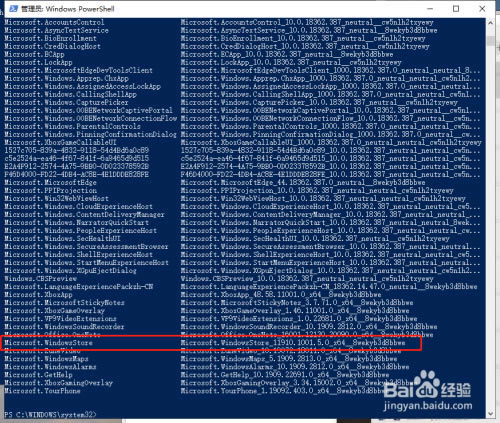The image size is (500, 423).
Task: Click the vertical scrollbar thumb
Action: click(490, 41)
